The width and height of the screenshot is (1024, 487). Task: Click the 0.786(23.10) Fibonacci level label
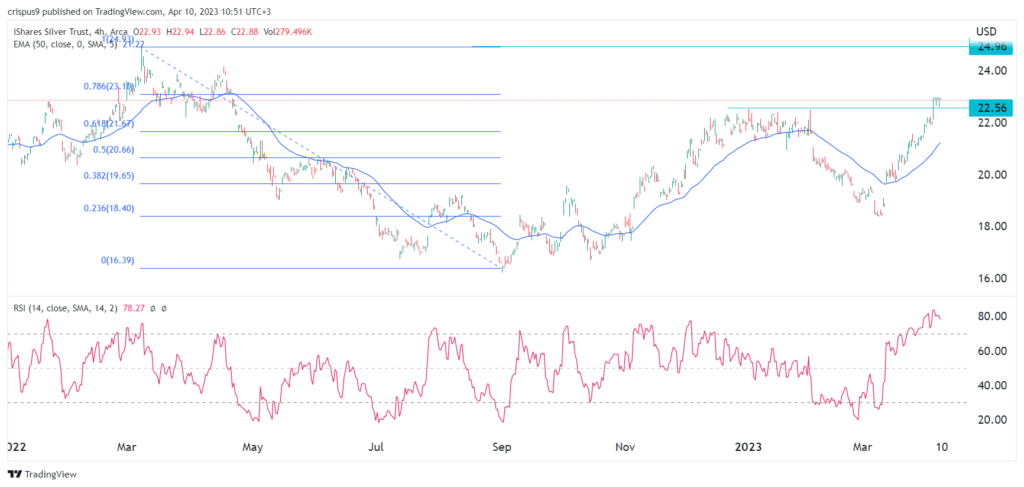[108, 86]
